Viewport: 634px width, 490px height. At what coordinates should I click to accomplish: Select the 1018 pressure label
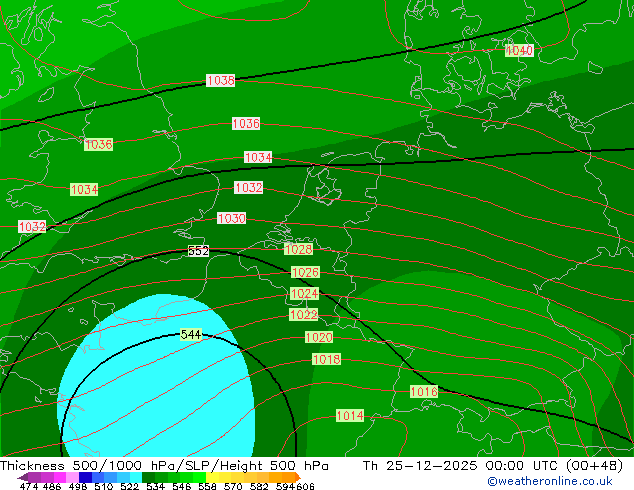[326, 359]
